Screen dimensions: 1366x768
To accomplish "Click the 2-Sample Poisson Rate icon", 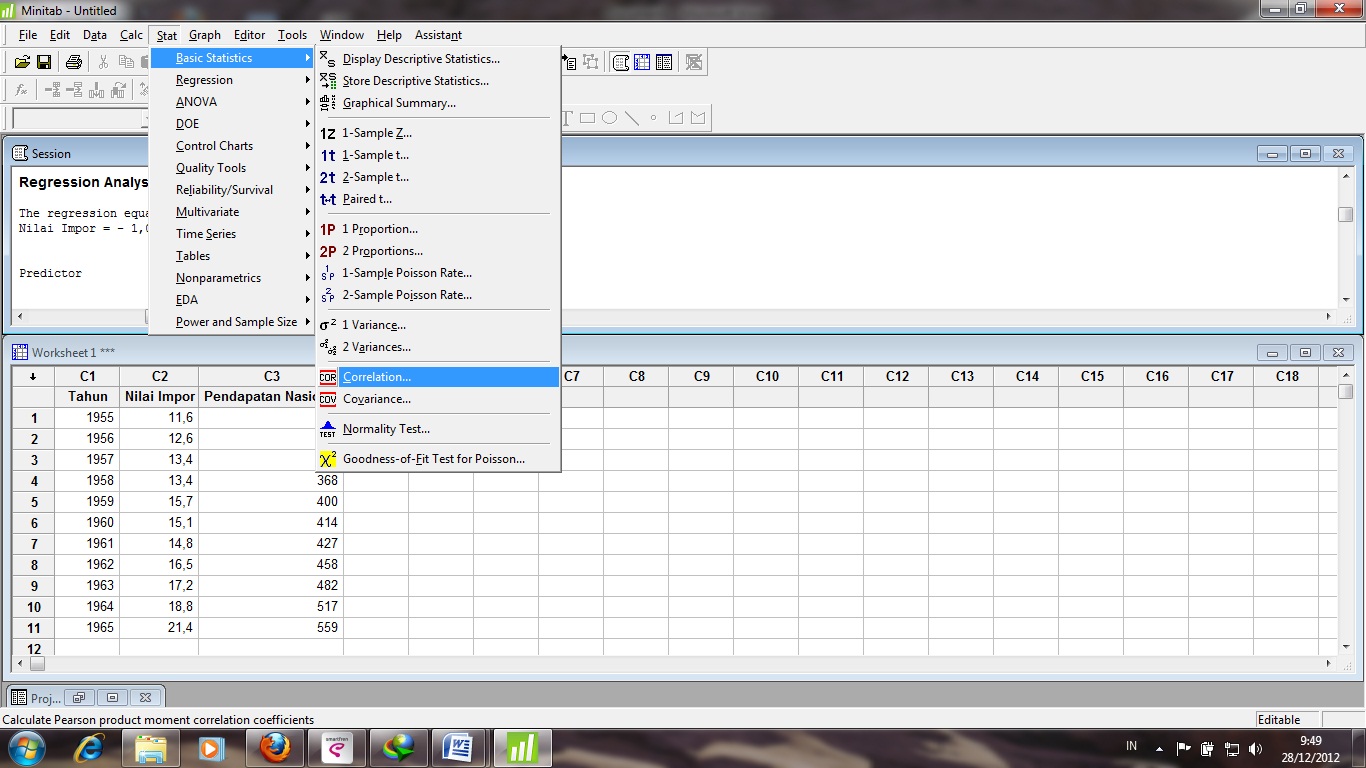I will coord(328,295).
